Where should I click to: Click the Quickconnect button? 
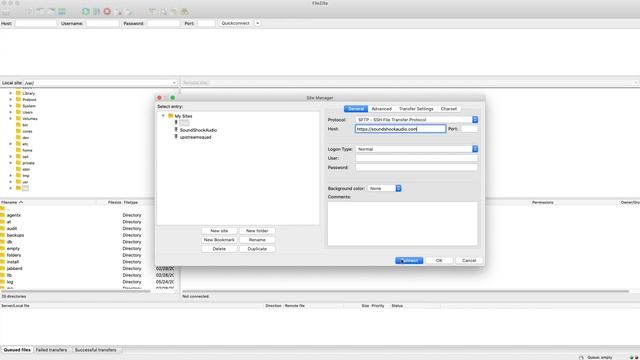tap(236, 23)
